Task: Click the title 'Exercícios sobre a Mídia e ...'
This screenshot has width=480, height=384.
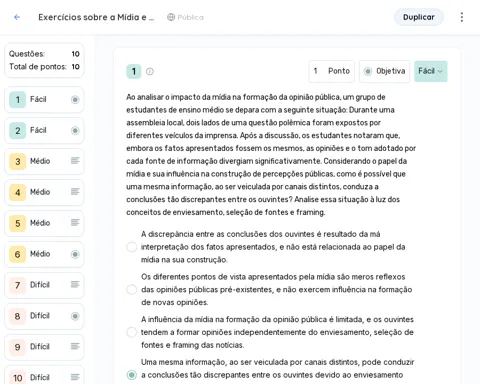Action: point(96,17)
